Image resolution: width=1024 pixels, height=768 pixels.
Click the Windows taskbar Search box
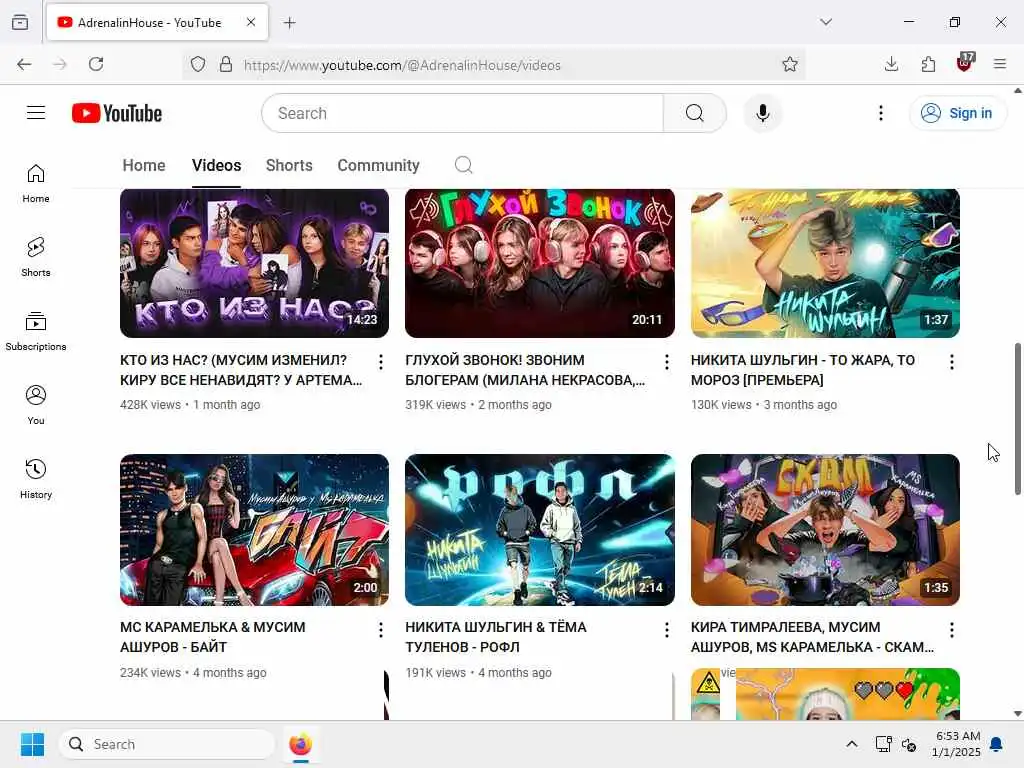[167, 744]
